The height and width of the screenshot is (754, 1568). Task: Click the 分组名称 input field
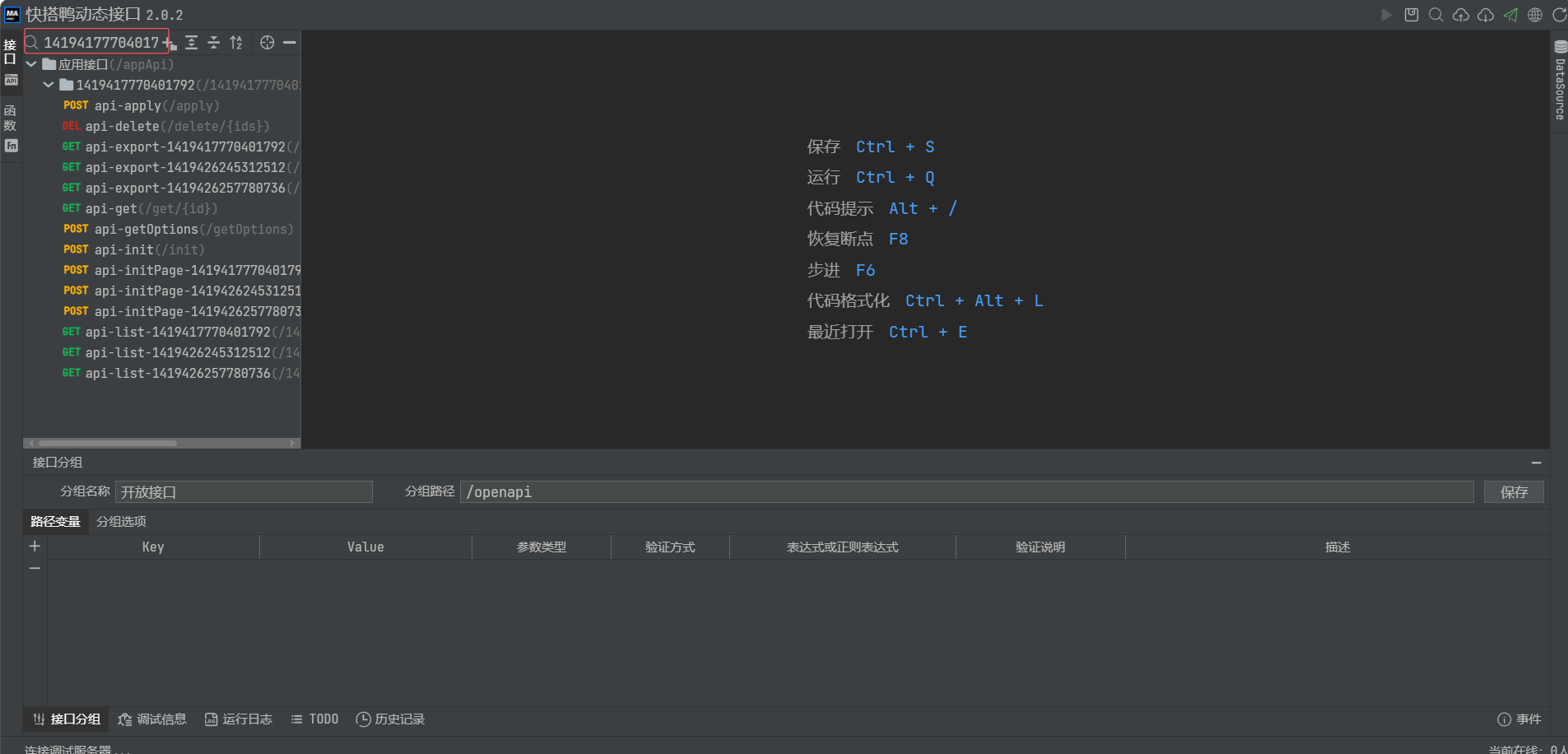244,492
